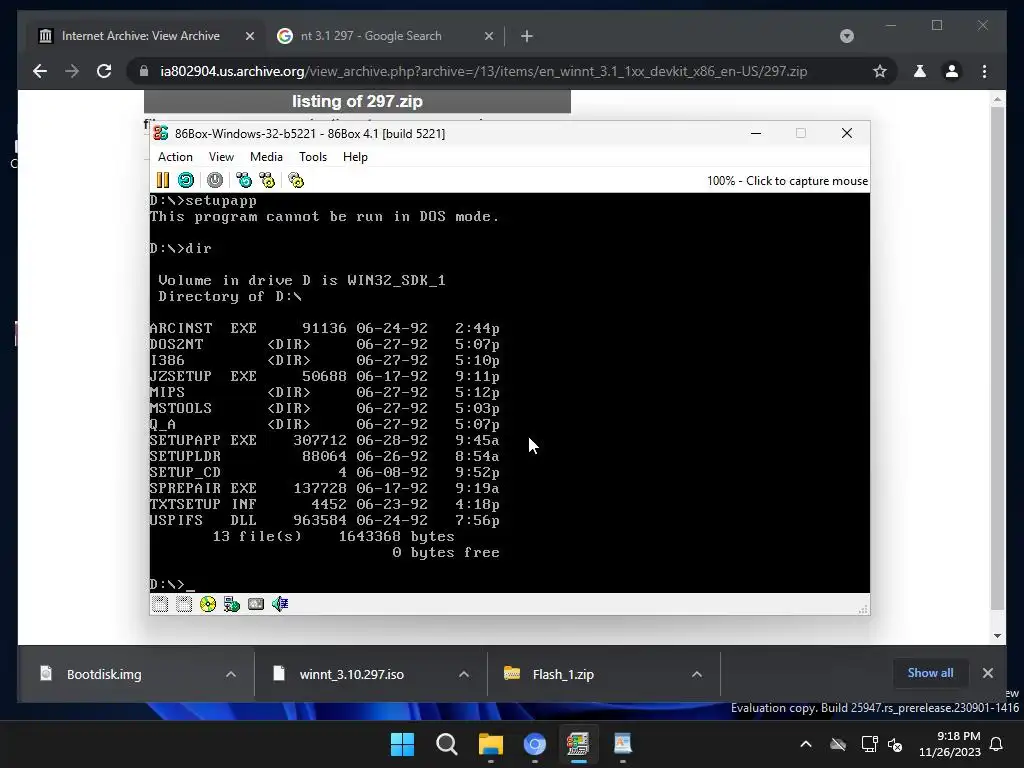
Task: Open the Chrome three-dot menu
Action: [985, 71]
